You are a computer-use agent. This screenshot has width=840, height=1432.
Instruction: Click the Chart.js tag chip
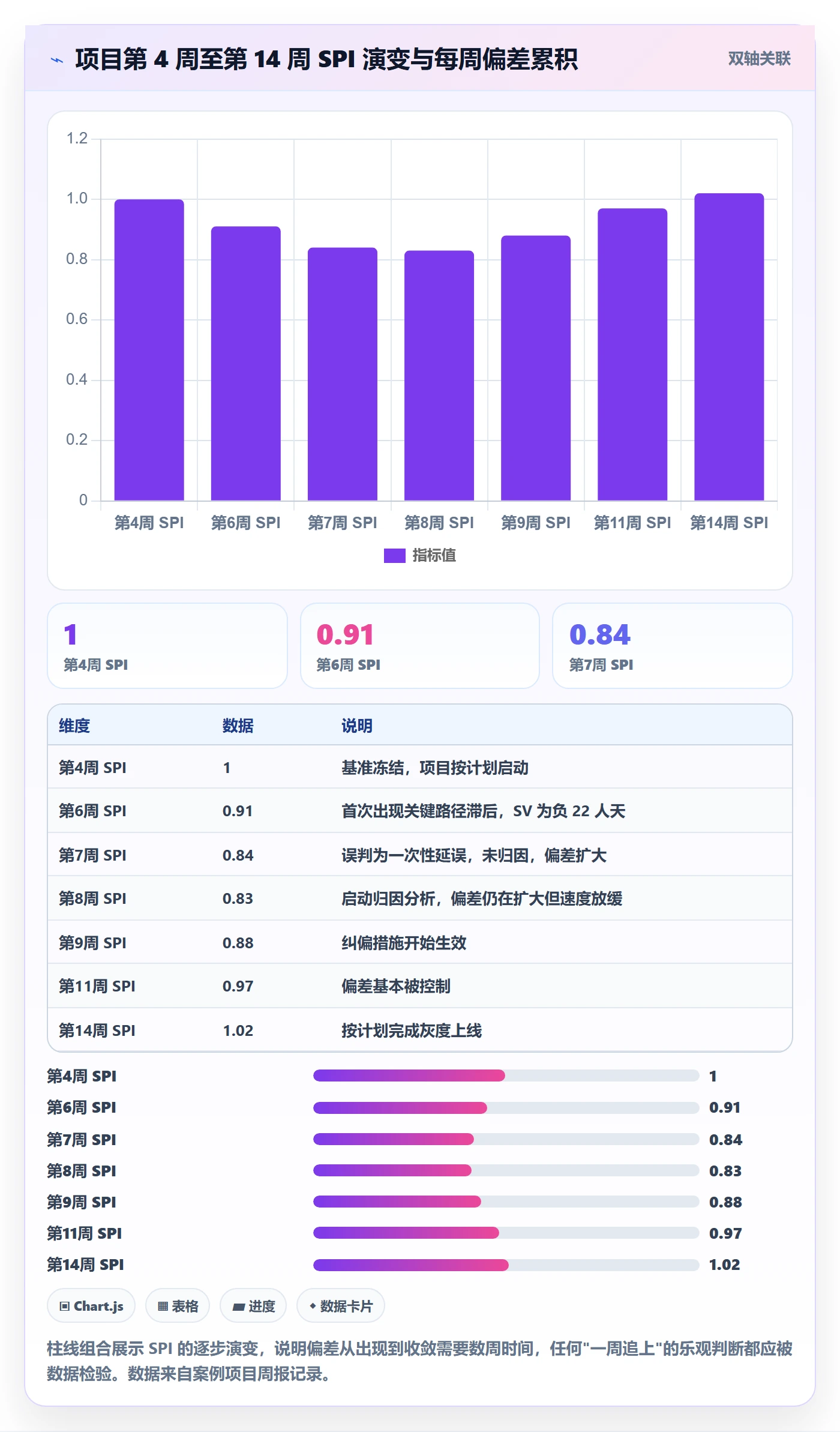[x=91, y=1306]
